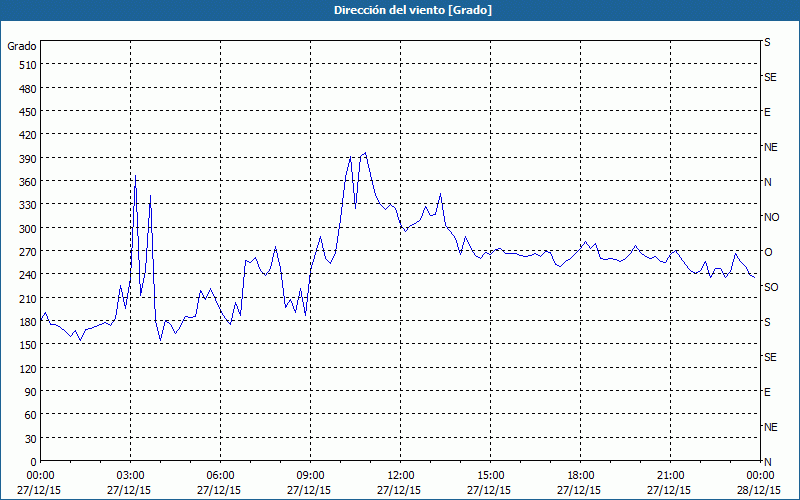Select the 510 value on the degree axis
Viewport: 800px width, 500px height.
28,65
